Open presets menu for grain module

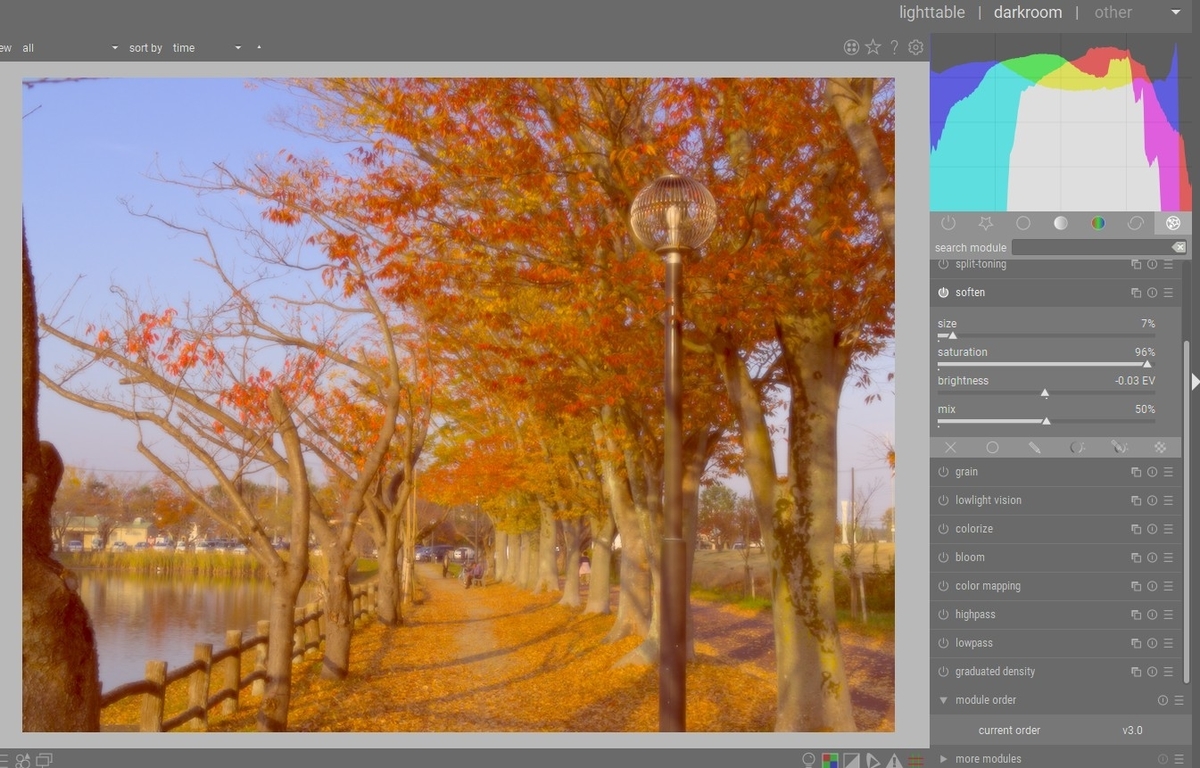point(1168,472)
